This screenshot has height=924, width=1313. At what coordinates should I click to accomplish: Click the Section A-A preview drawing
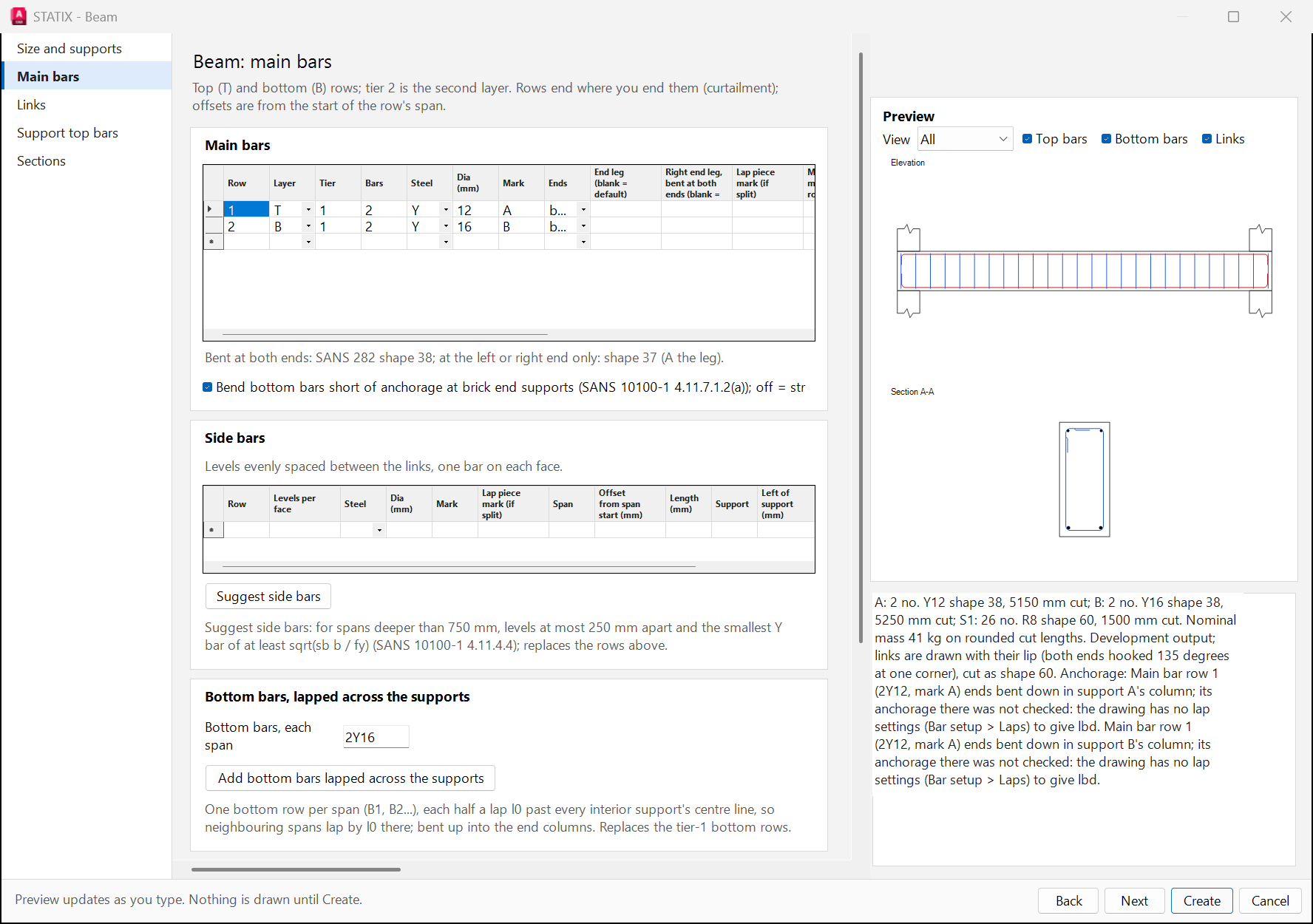pyautogui.click(x=1085, y=480)
